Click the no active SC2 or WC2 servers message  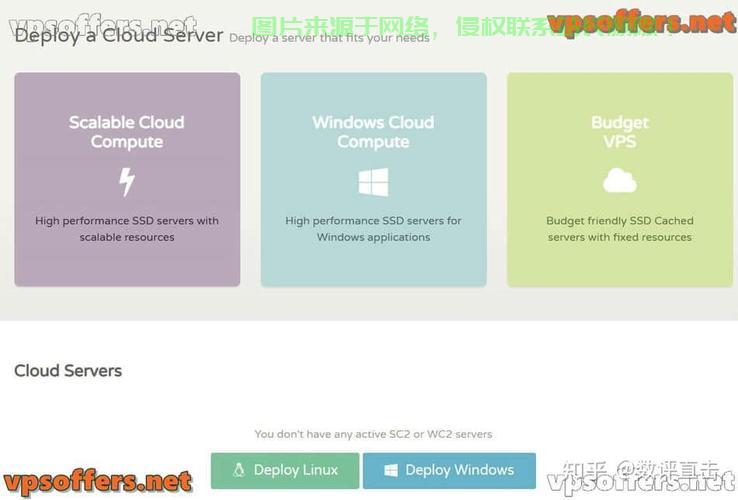[373, 434]
